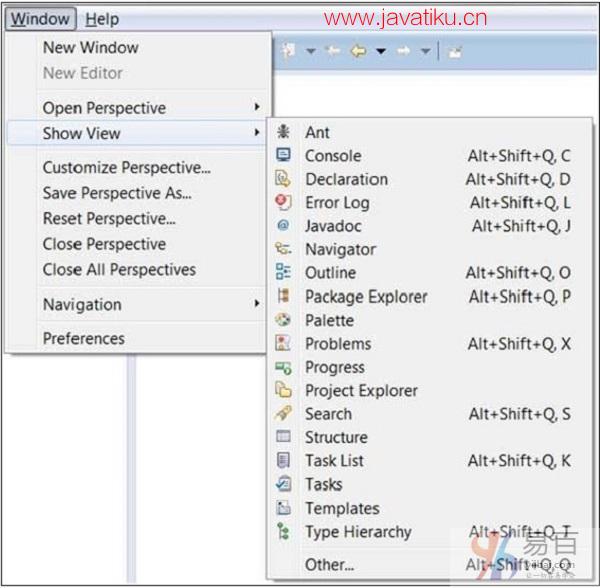Click the Progress view icon
The image size is (600, 588).
coord(284,367)
